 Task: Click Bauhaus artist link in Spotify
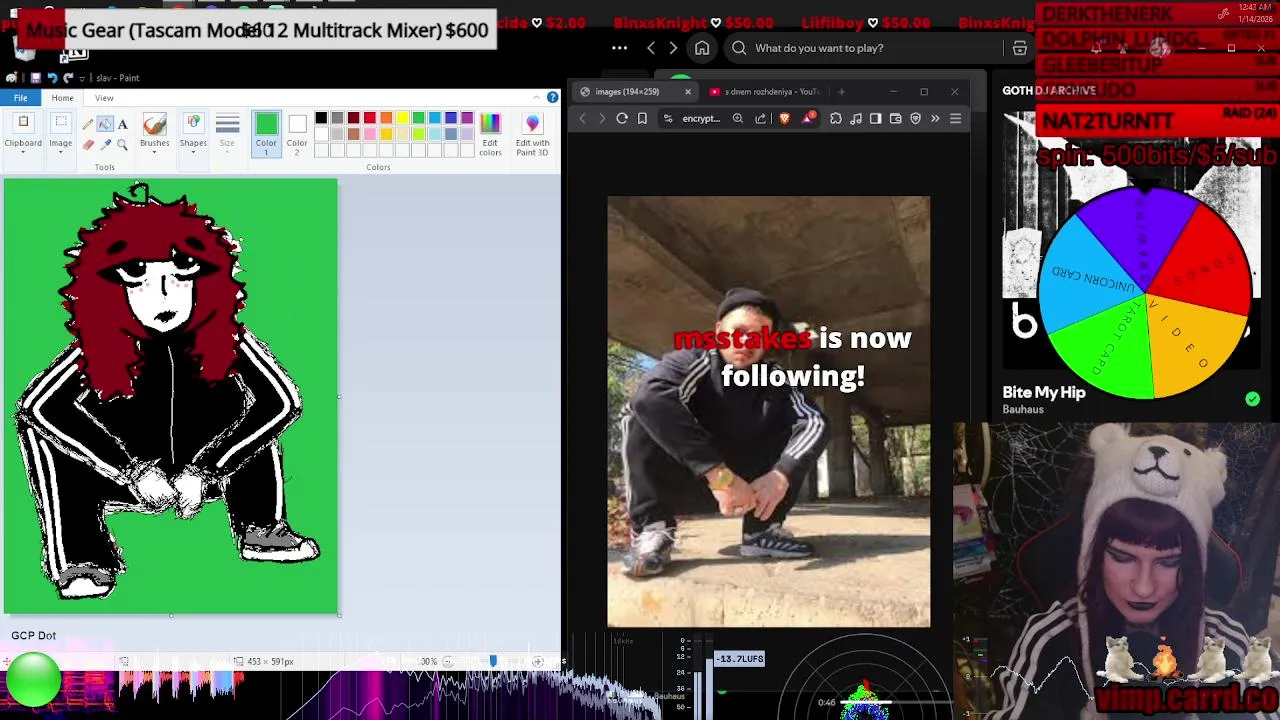point(1023,409)
